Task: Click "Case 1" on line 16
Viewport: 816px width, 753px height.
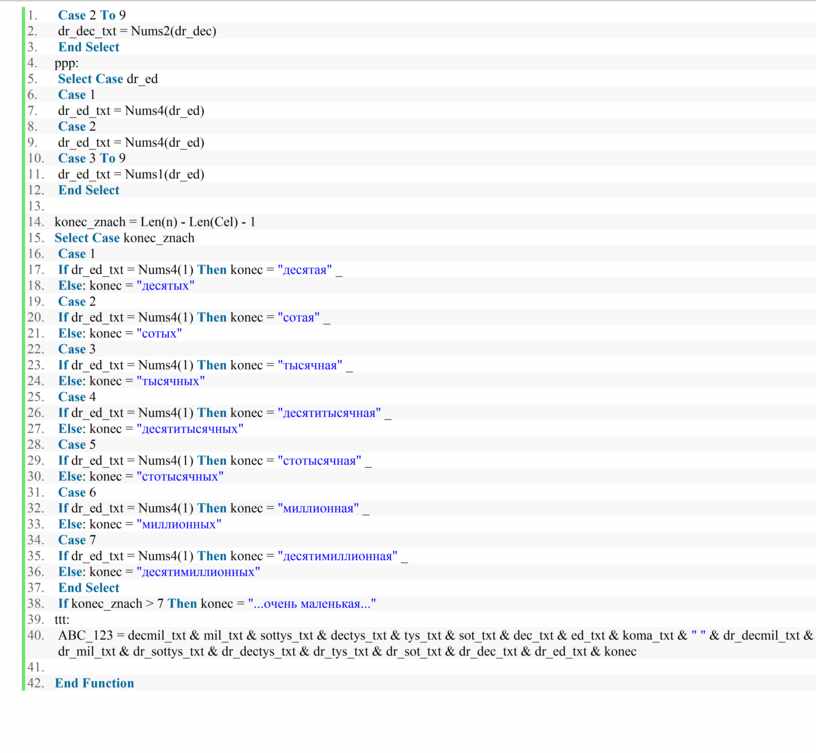Action: (x=77, y=254)
